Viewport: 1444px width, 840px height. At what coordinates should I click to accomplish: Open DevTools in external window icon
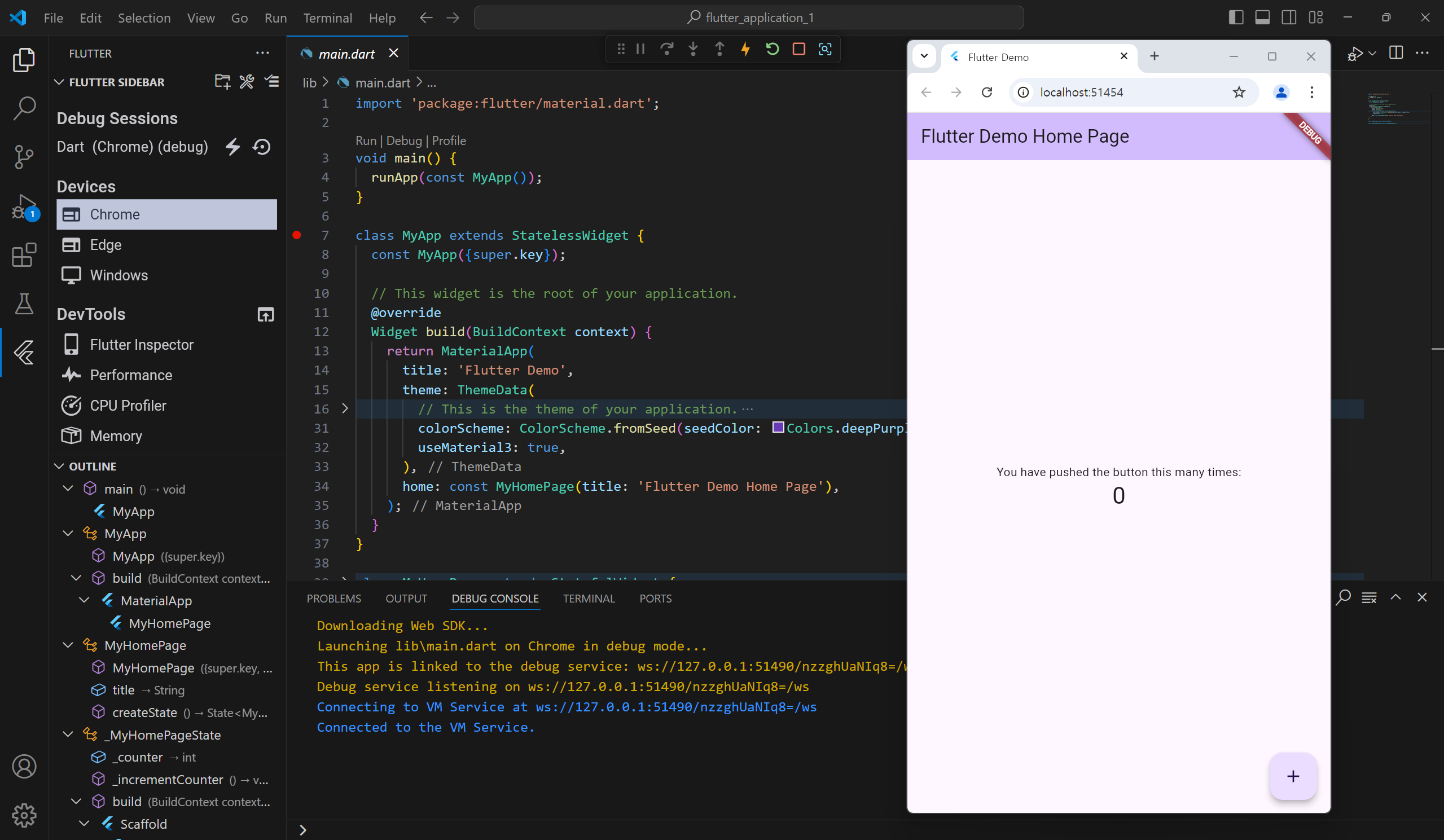[265, 314]
